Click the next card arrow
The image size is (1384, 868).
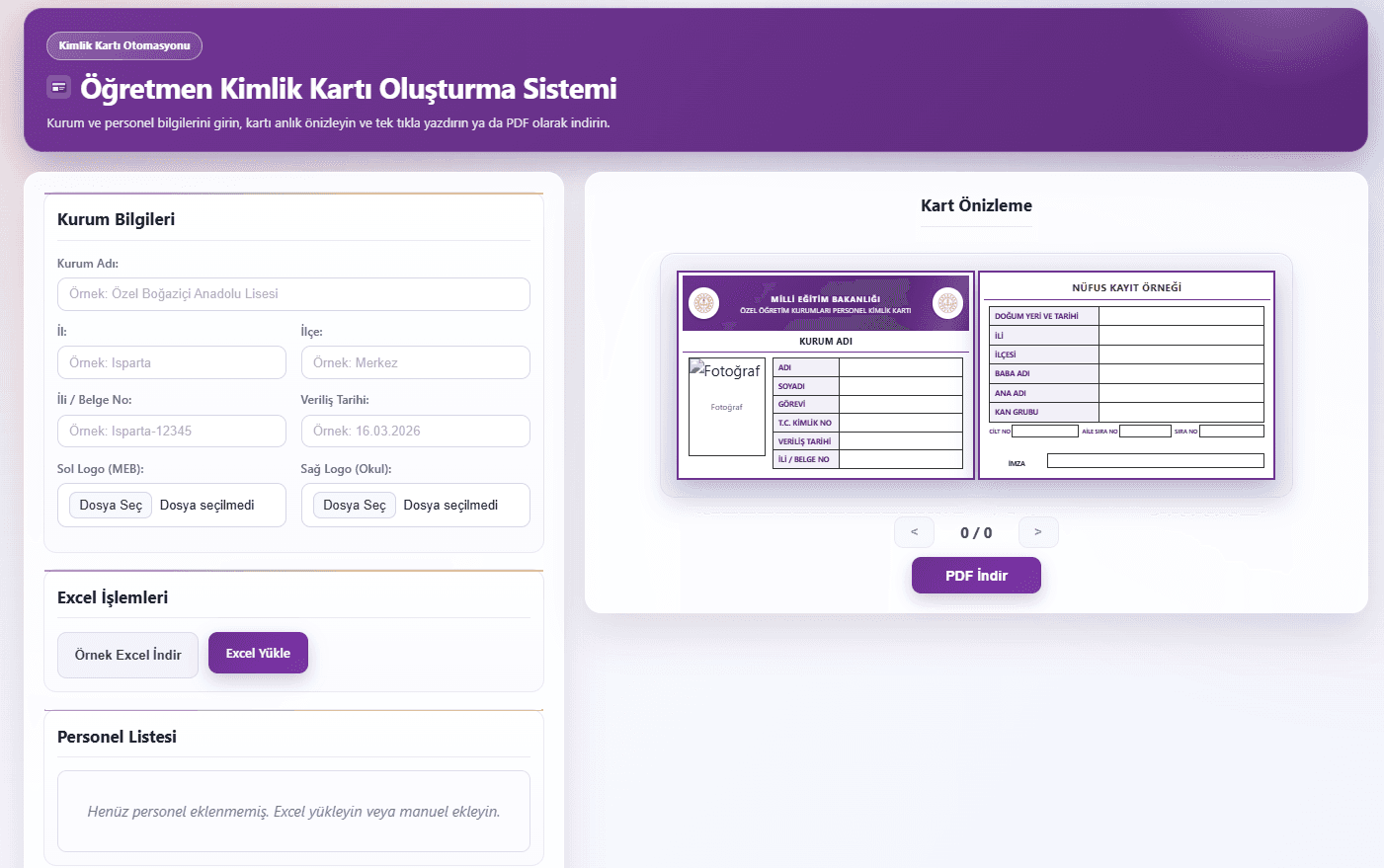point(1038,531)
